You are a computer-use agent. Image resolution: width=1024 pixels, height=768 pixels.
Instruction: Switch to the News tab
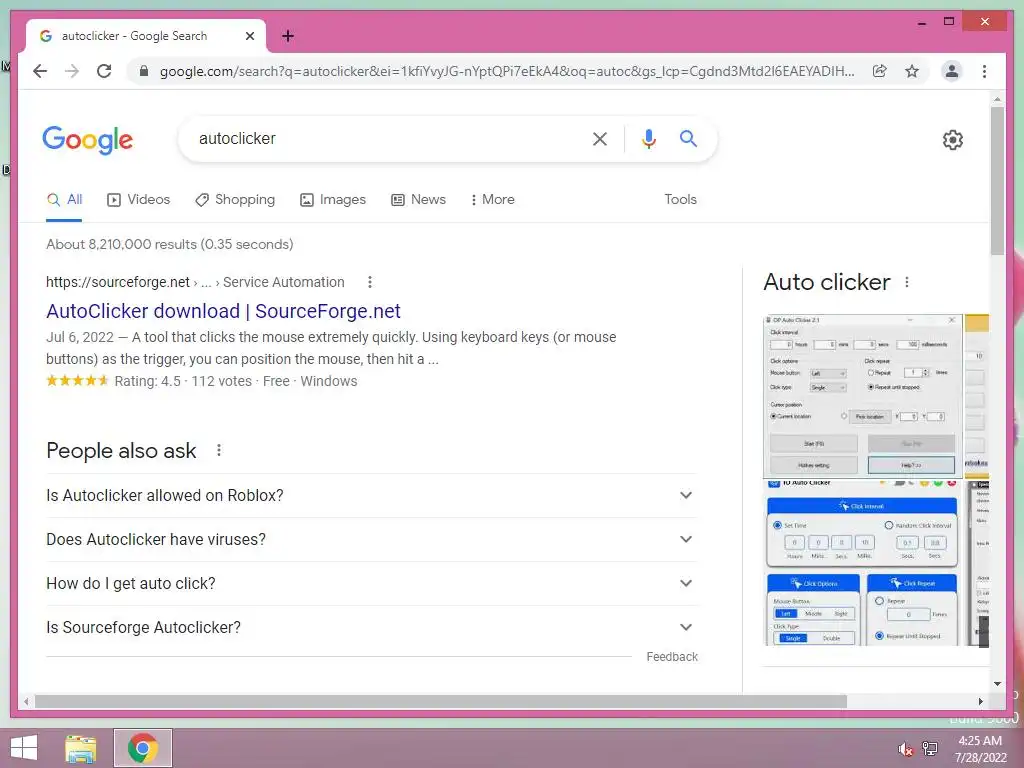click(x=419, y=200)
